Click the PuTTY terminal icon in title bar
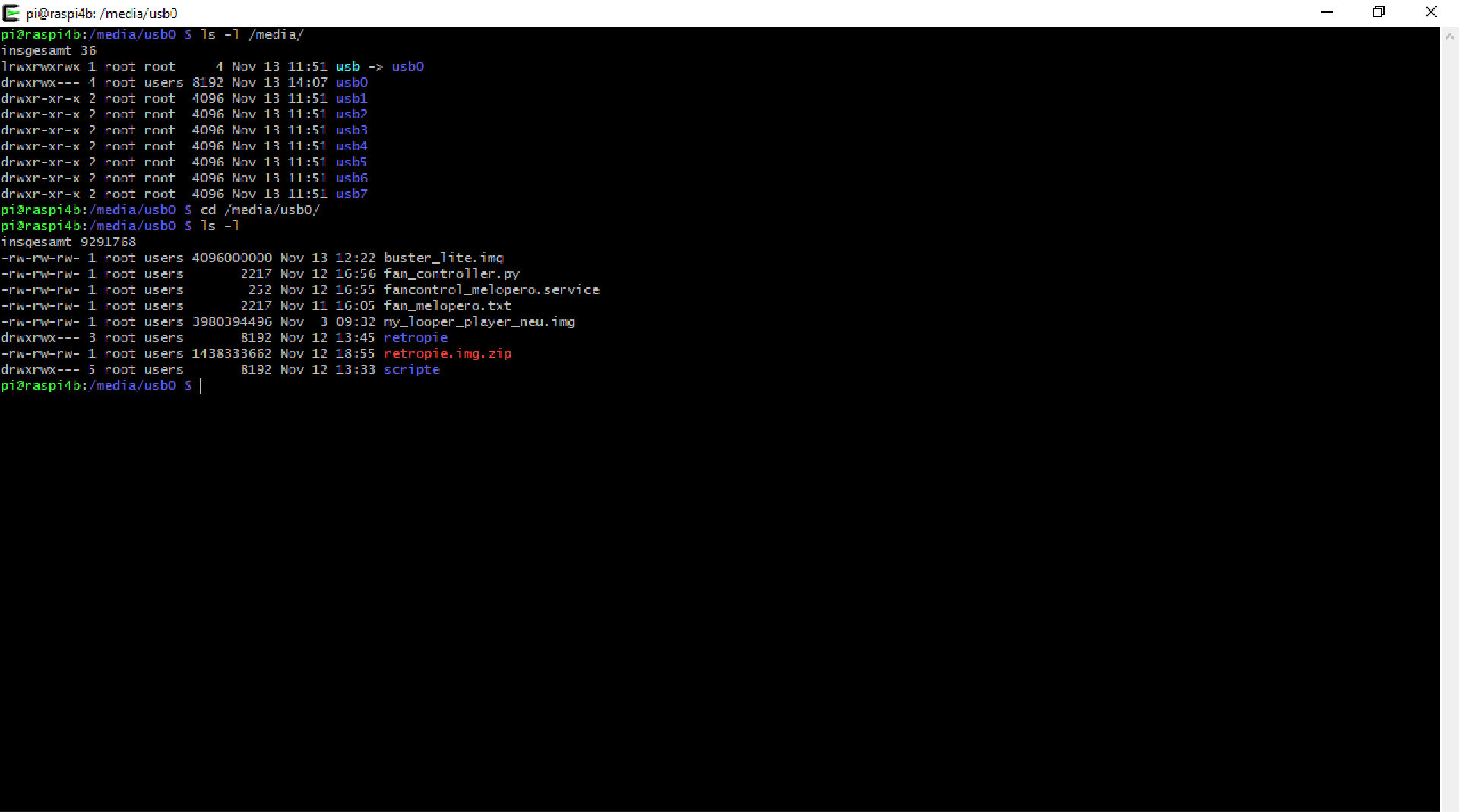This screenshot has width=1459, height=812. click(x=11, y=13)
